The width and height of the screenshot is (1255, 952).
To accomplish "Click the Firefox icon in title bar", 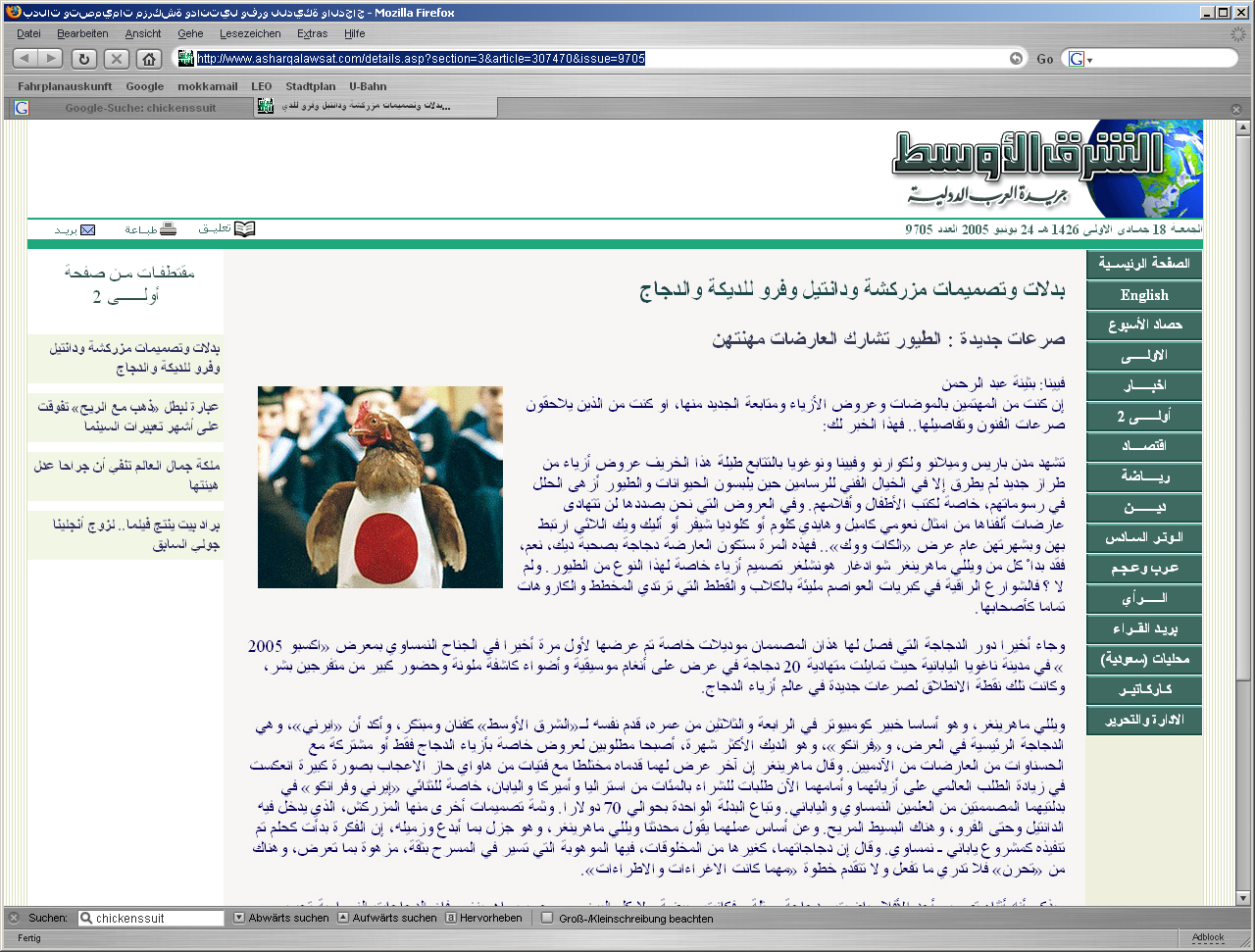I will (x=12, y=12).
